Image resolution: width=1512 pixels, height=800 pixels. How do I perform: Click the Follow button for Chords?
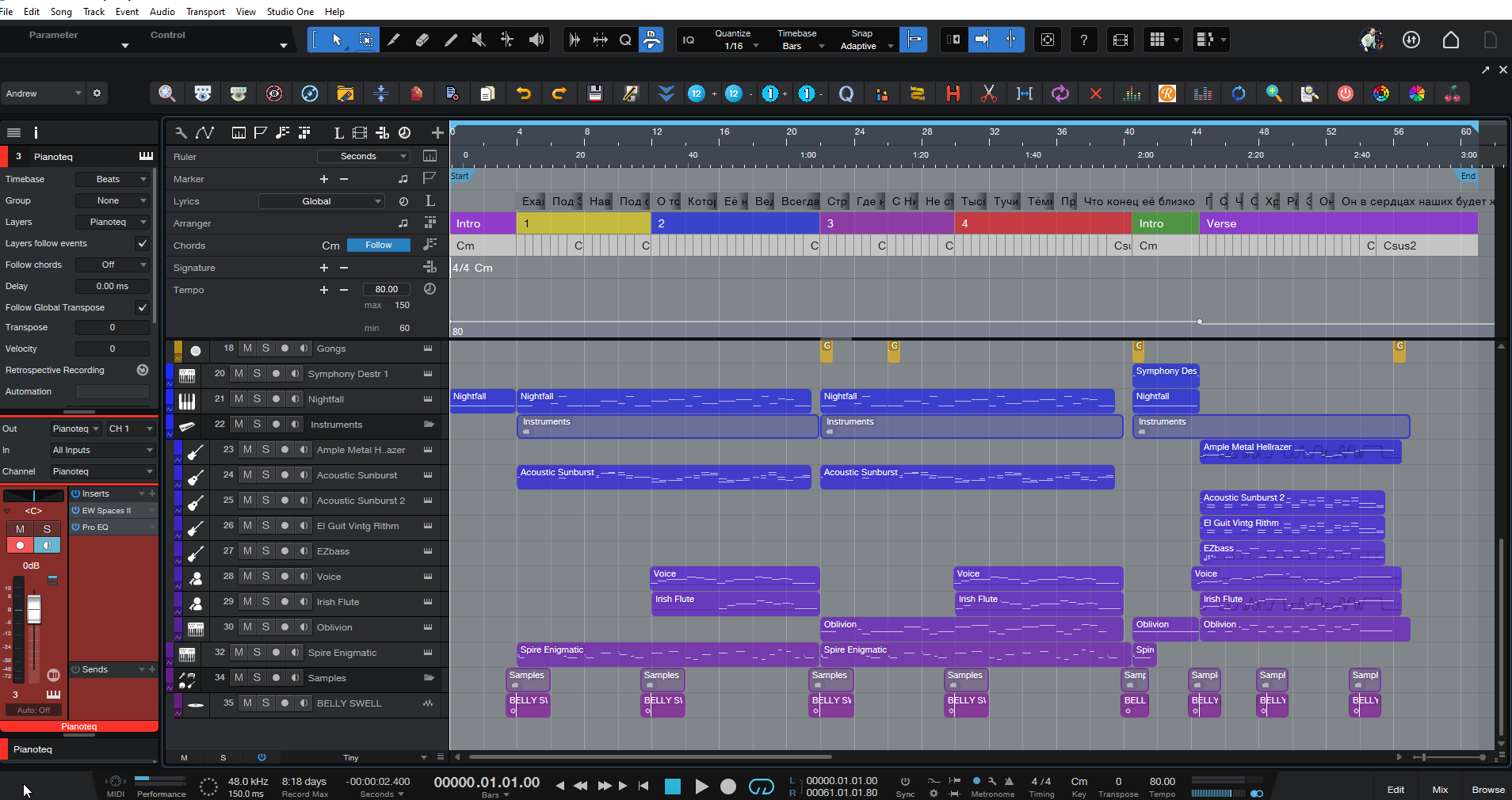tap(378, 246)
